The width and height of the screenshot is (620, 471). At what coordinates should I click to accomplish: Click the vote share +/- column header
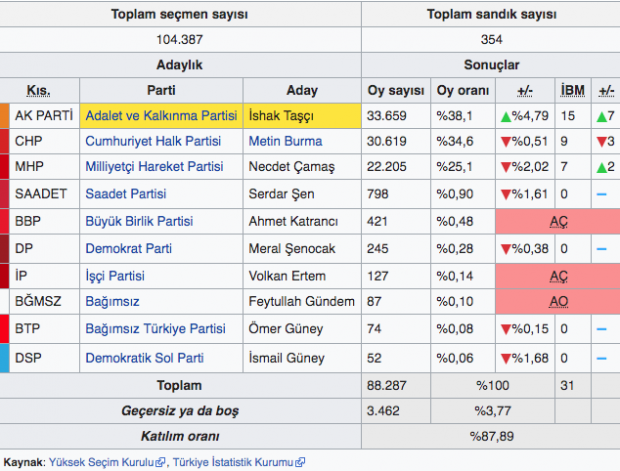tap(525, 90)
